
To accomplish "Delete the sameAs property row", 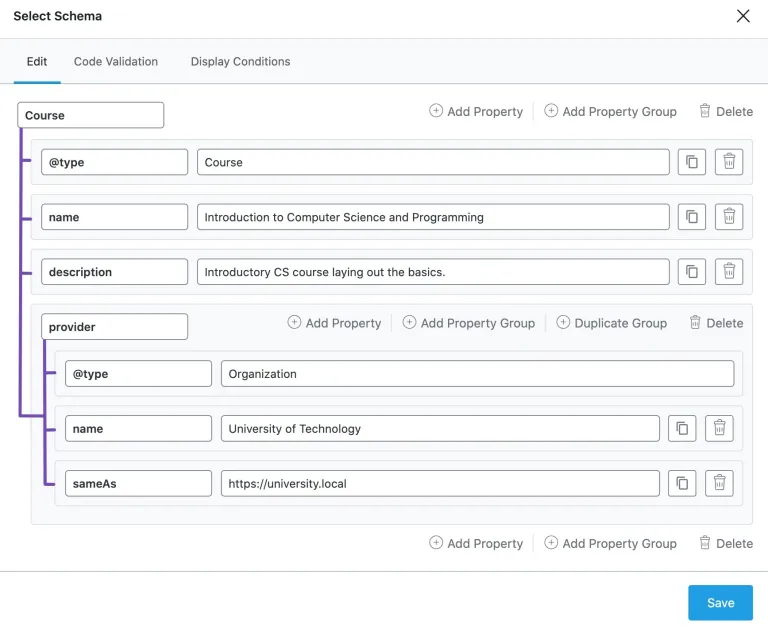I will pyautogui.click(x=719, y=483).
